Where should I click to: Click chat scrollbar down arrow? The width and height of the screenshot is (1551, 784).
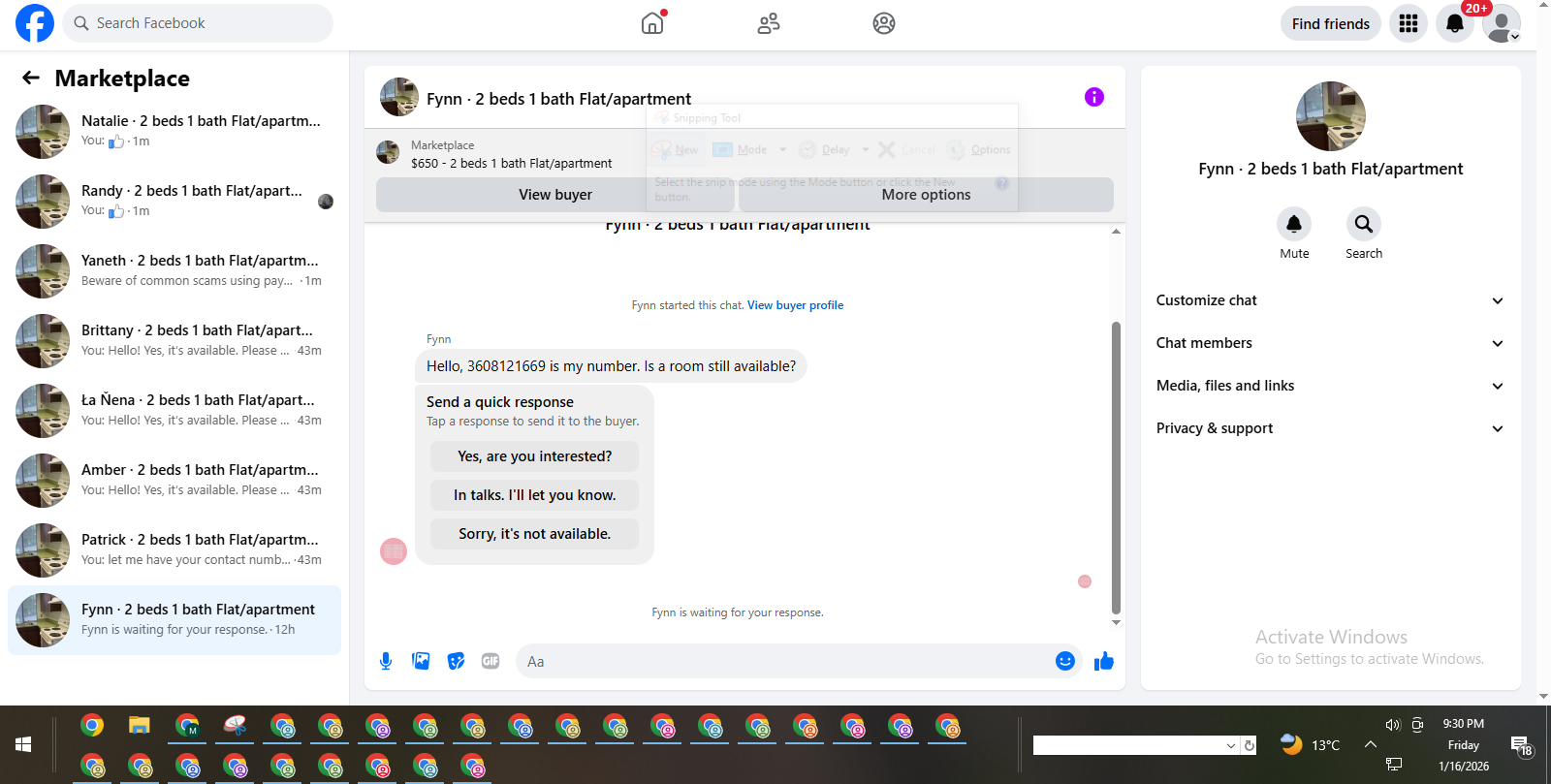1116,622
